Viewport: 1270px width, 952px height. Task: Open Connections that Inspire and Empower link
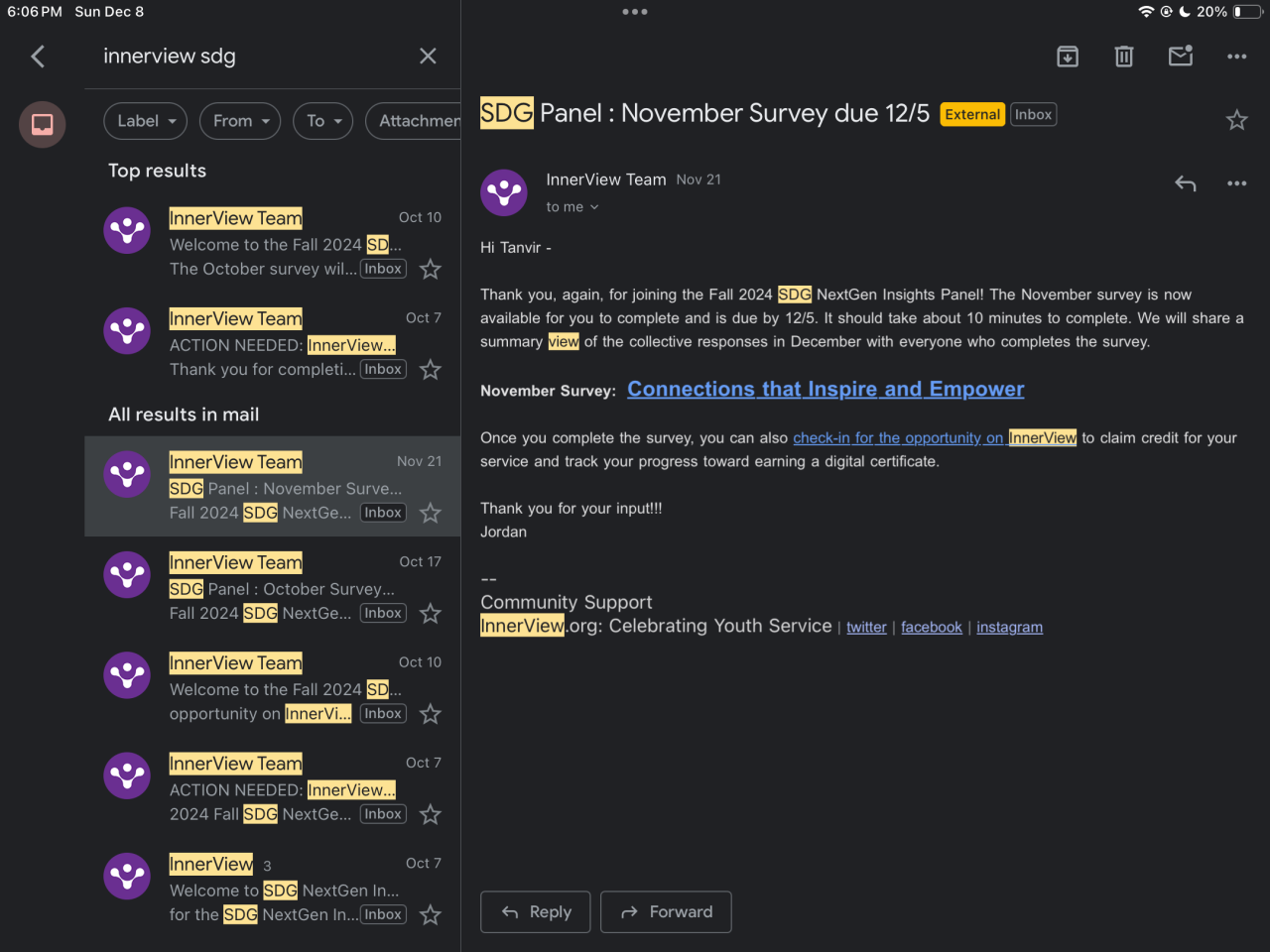[x=825, y=390]
